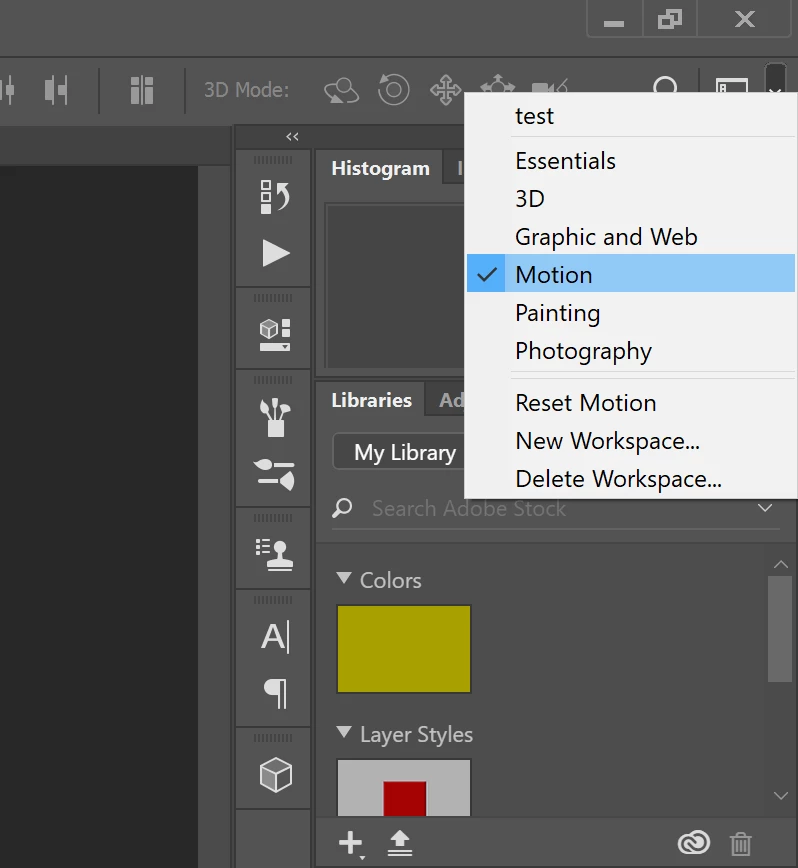798x868 pixels.
Task: Click the olive yellow color swatch
Action: coord(404,648)
